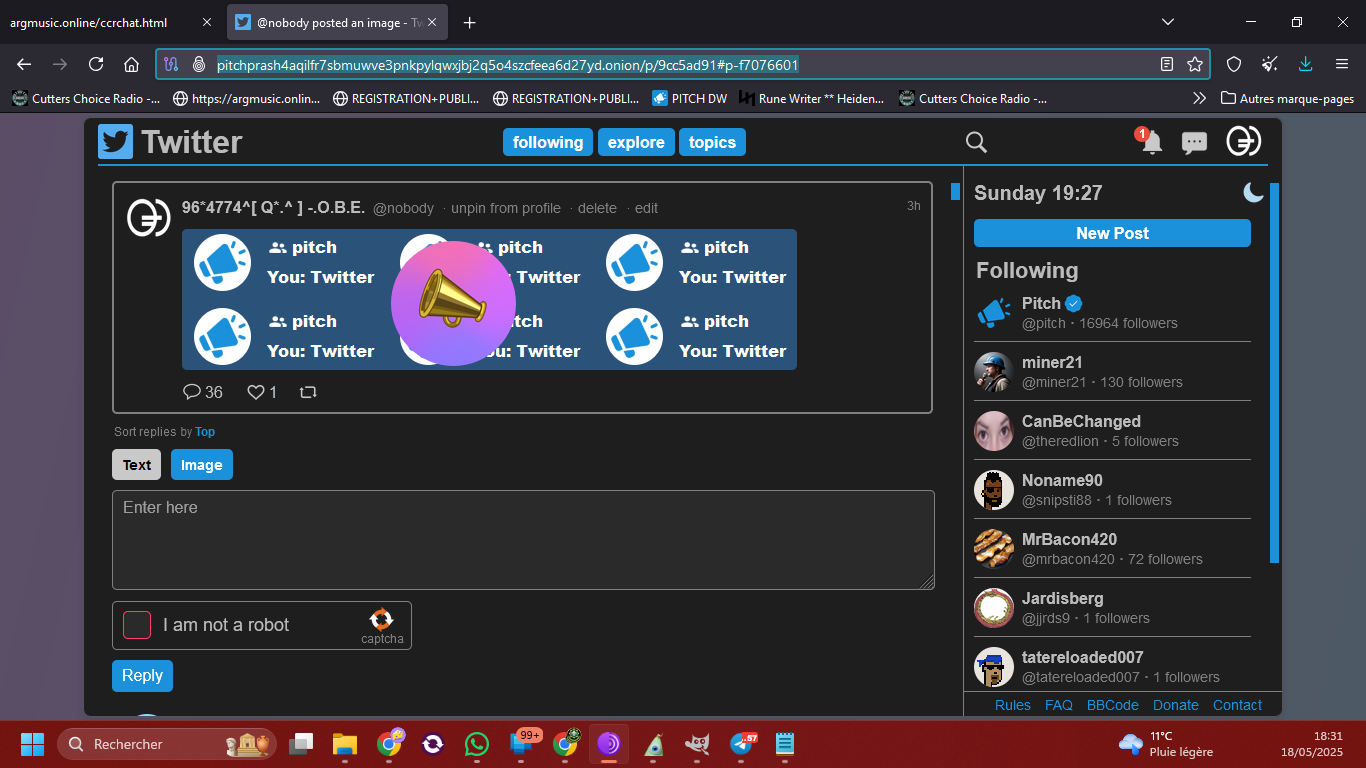1366x768 pixels.
Task: Open downloads arrow icon
Action: pyautogui.click(x=1305, y=64)
